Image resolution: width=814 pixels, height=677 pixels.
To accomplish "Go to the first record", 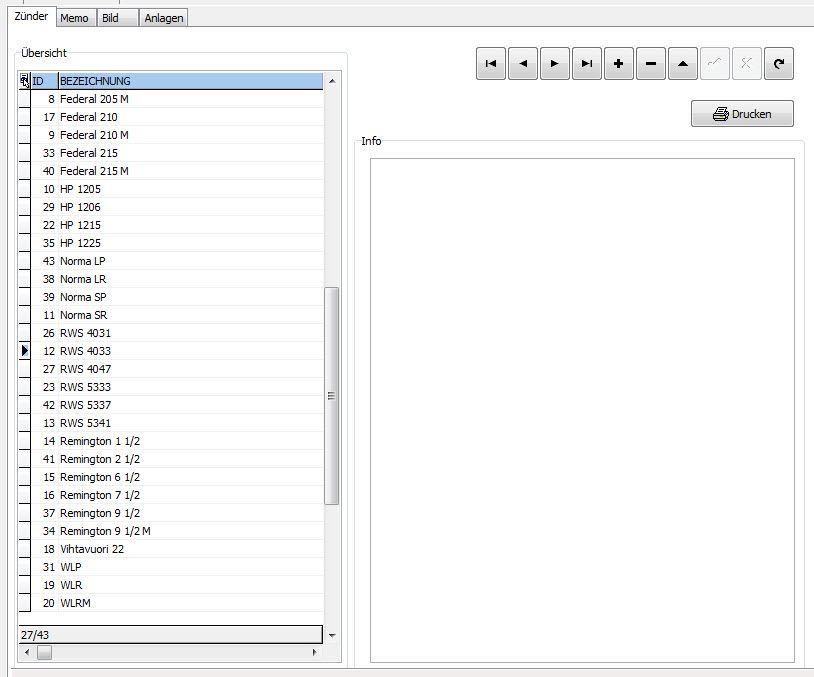I will click(x=491, y=63).
